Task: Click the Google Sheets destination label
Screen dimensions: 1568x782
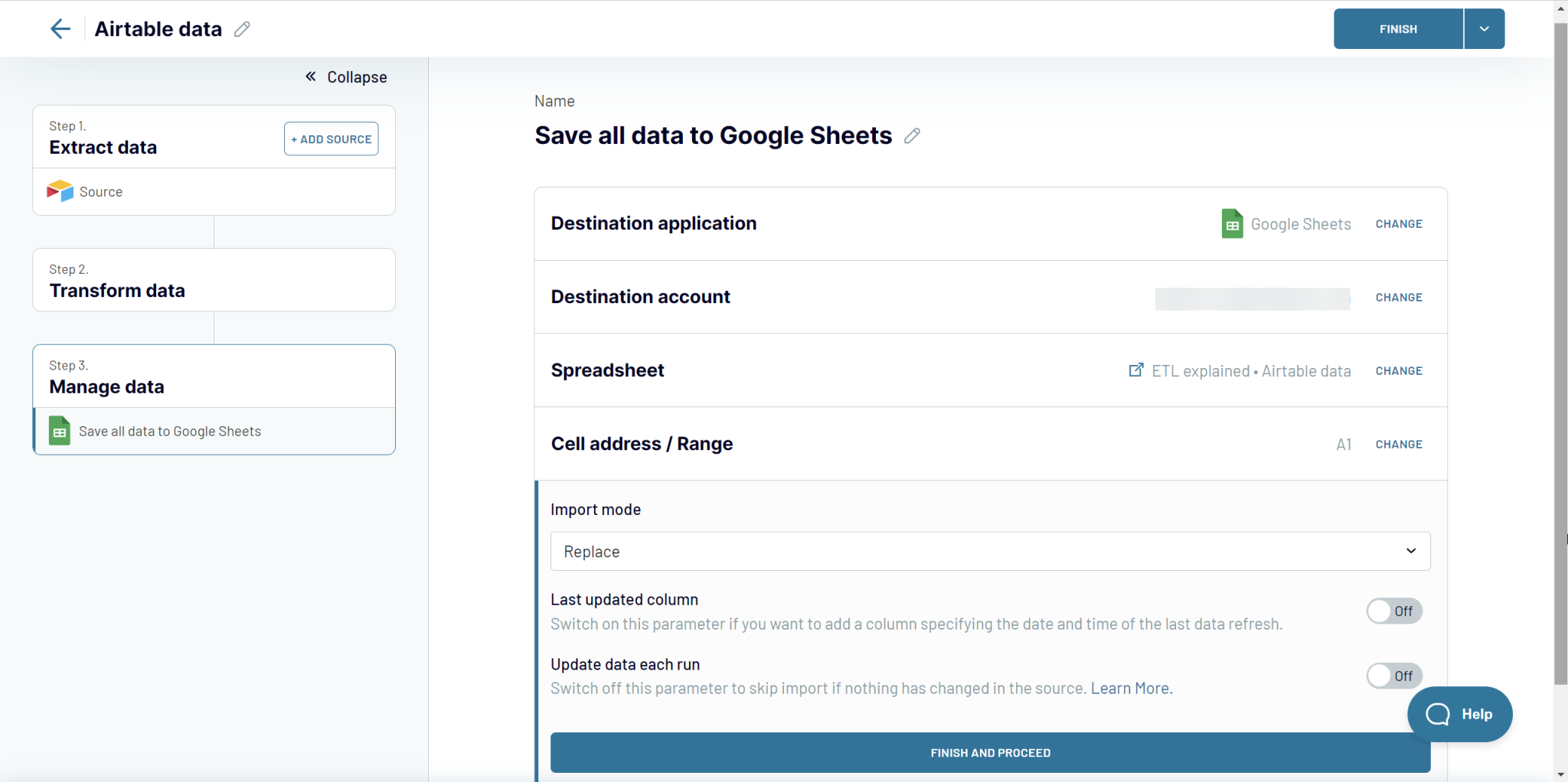Action: click(1301, 224)
